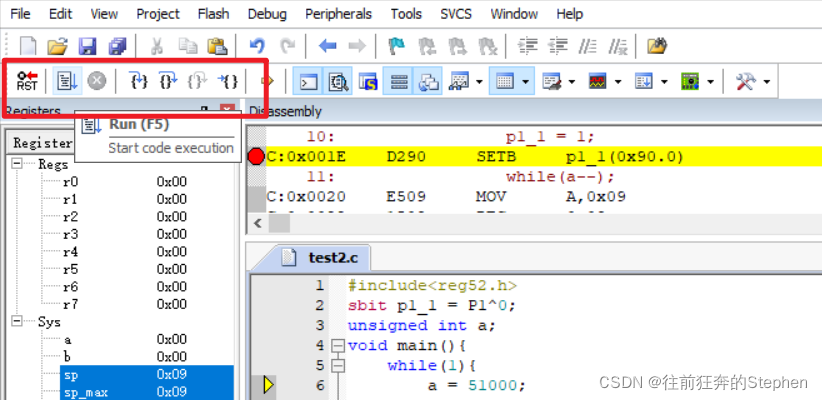
Task: Remove the red breakpoint at C:0x001E
Action: pos(256,156)
